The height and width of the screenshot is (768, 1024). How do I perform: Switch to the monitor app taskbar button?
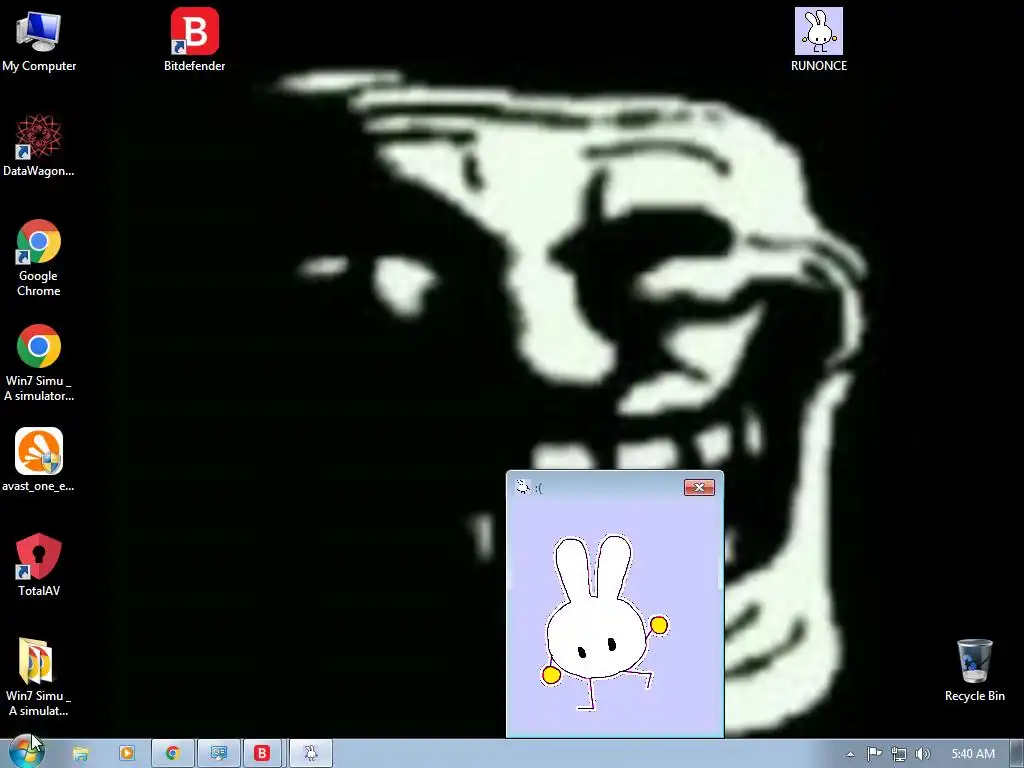[x=219, y=754]
